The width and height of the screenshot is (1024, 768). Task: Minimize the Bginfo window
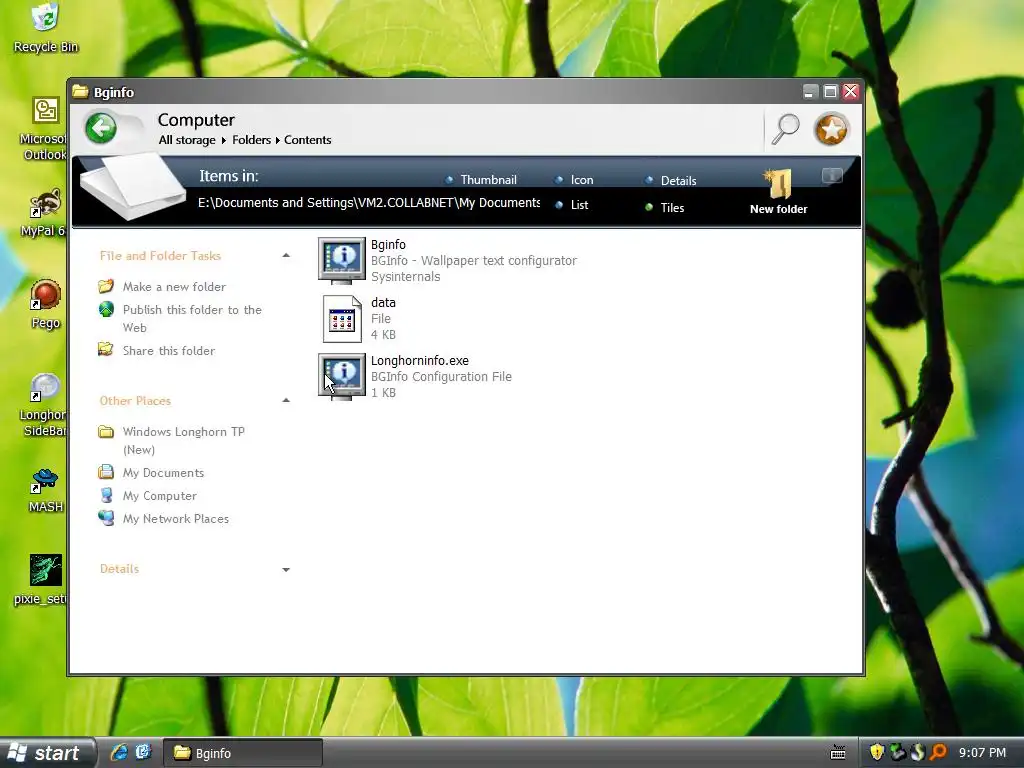810,91
